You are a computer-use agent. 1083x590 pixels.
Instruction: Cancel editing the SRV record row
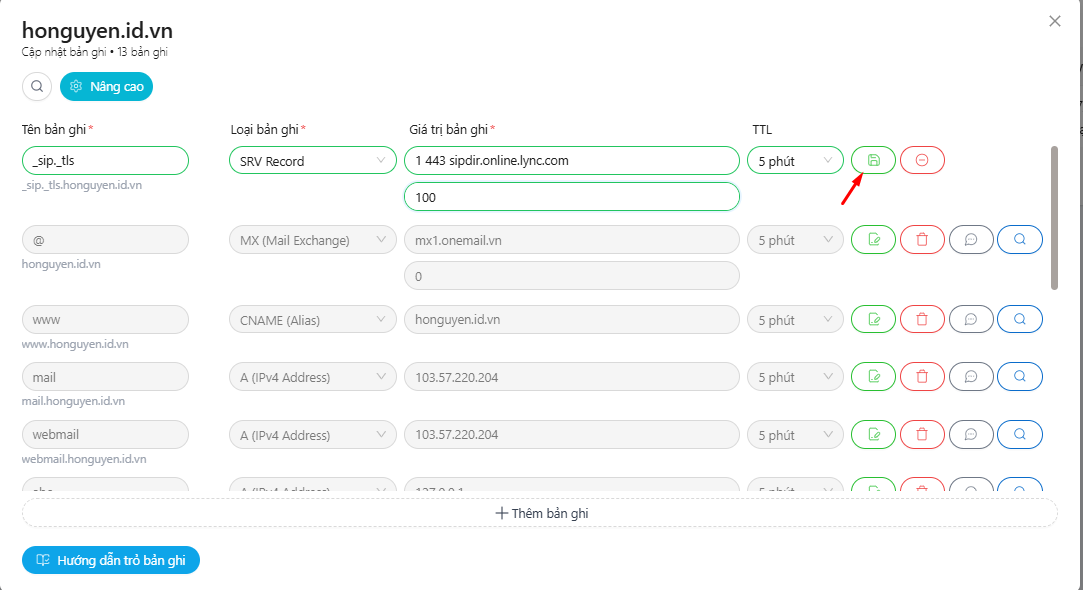pyautogui.click(x=921, y=160)
